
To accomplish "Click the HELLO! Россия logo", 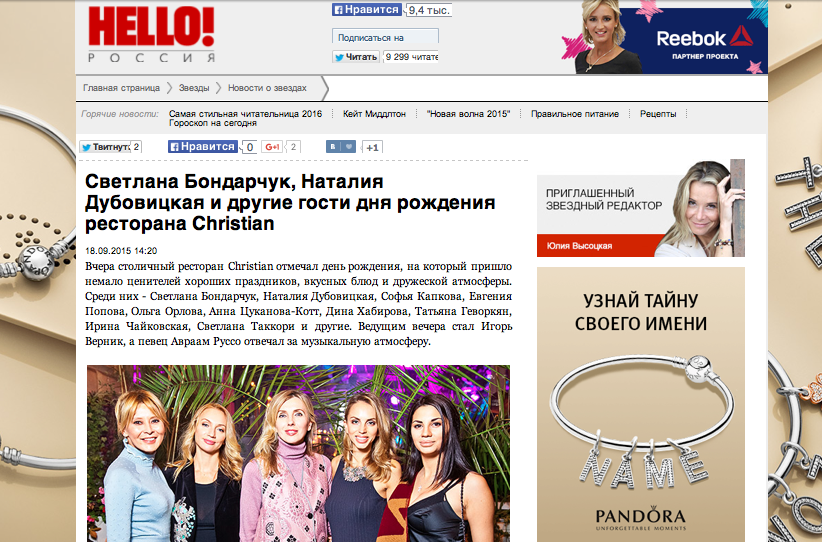I will click(x=152, y=34).
